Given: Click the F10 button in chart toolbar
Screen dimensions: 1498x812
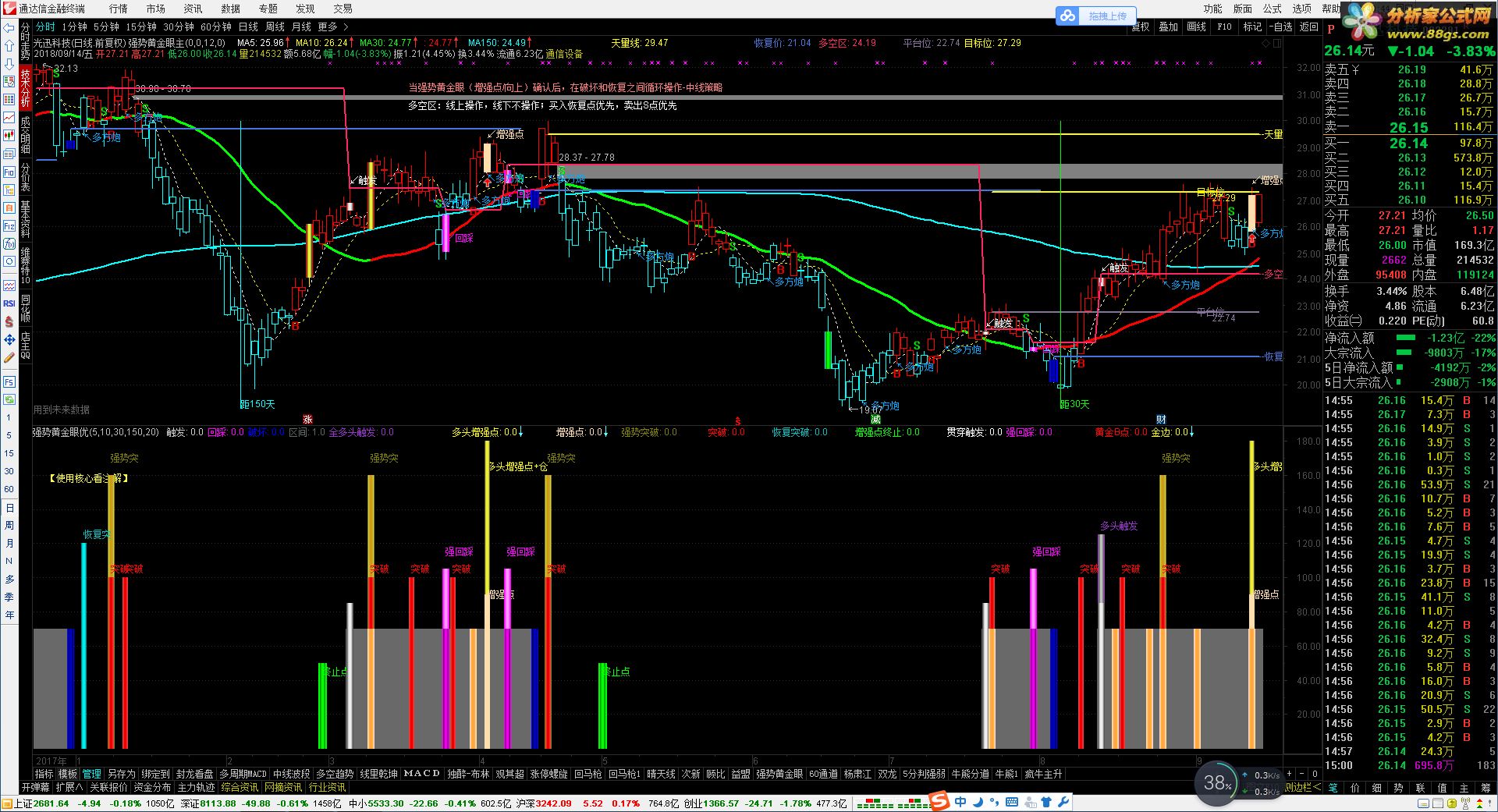Looking at the screenshot, I should 1224,27.
